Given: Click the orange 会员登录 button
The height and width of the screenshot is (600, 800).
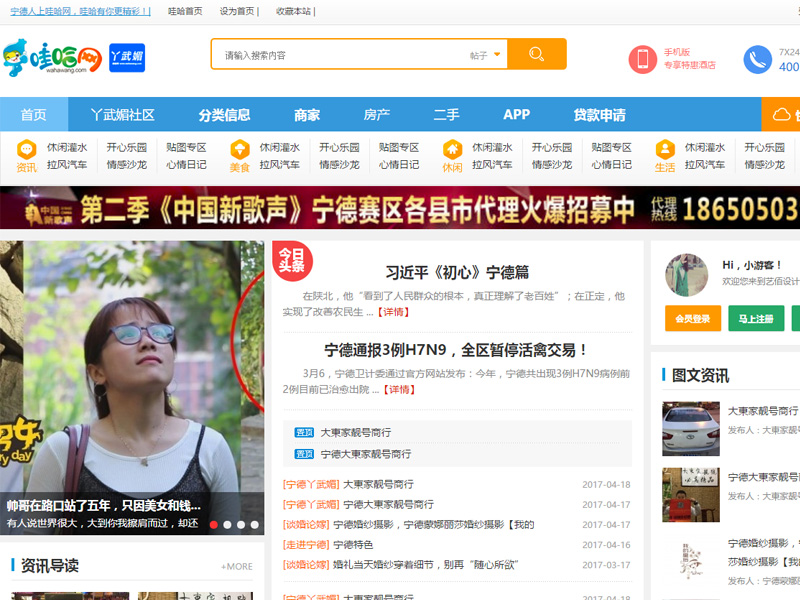Looking at the screenshot, I should coord(693,318).
